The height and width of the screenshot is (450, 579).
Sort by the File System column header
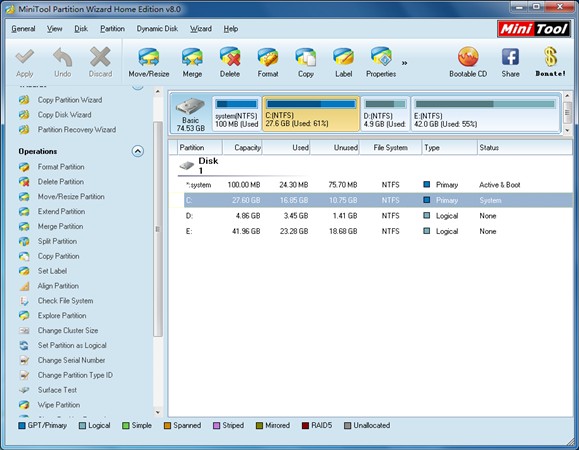click(390, 148)
